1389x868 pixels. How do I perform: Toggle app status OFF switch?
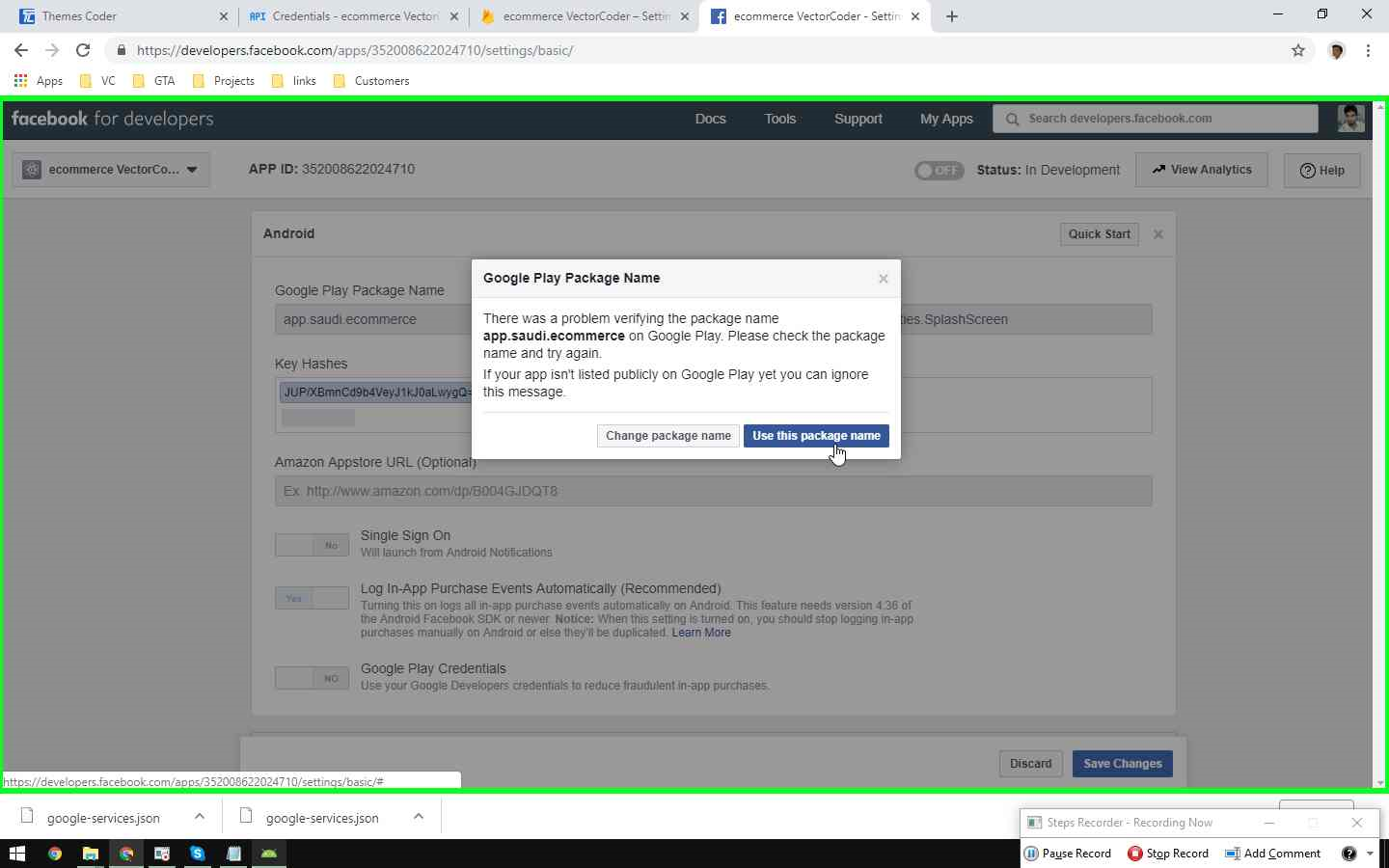939,171
